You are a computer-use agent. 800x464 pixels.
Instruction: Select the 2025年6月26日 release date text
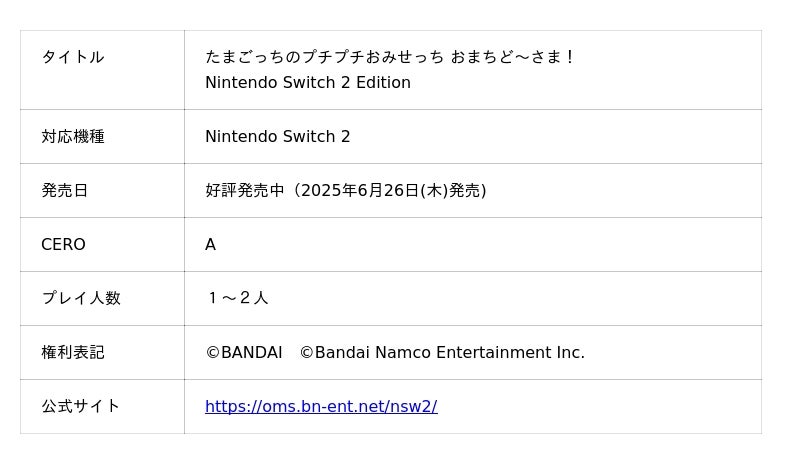(360, 190)
